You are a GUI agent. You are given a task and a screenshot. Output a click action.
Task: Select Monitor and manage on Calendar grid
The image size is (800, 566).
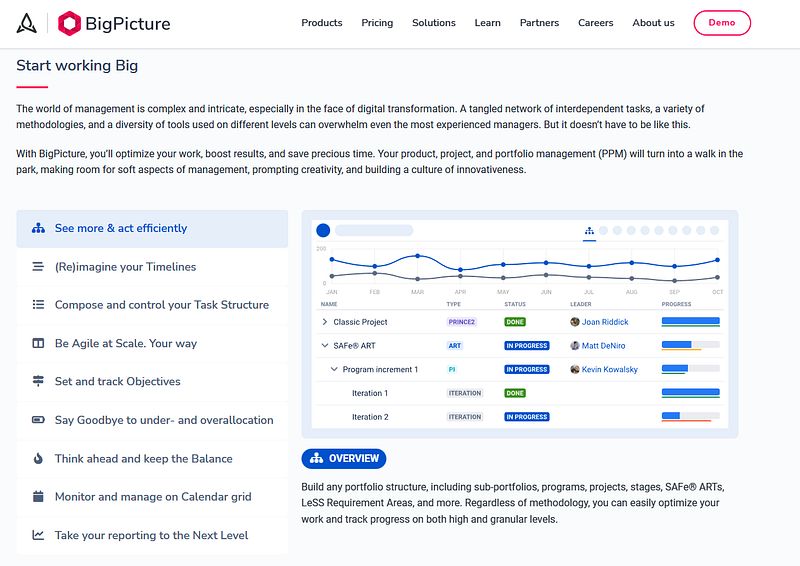point(152,497)
